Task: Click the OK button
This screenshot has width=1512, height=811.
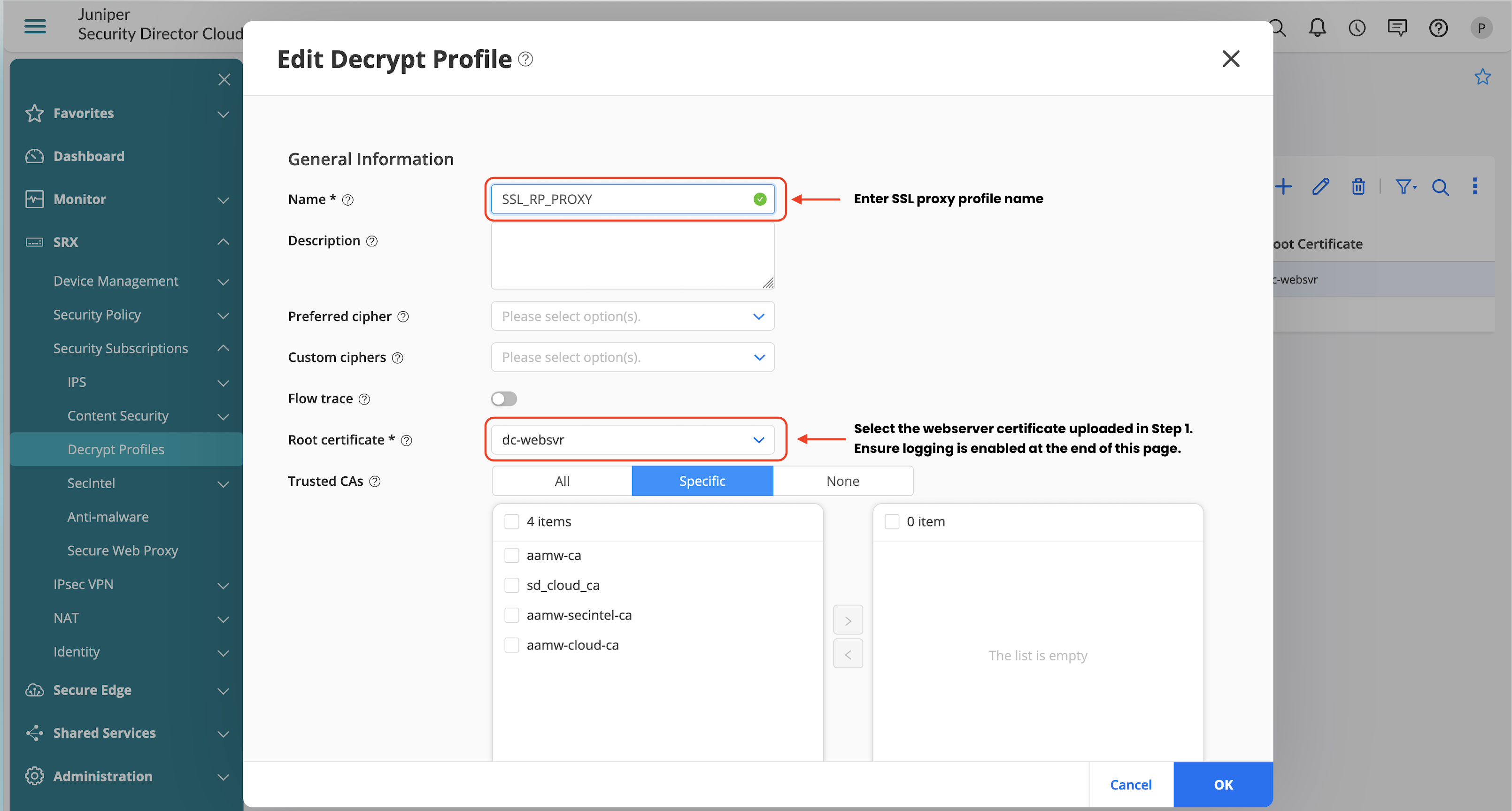Action: click(x=1223, y=785)
